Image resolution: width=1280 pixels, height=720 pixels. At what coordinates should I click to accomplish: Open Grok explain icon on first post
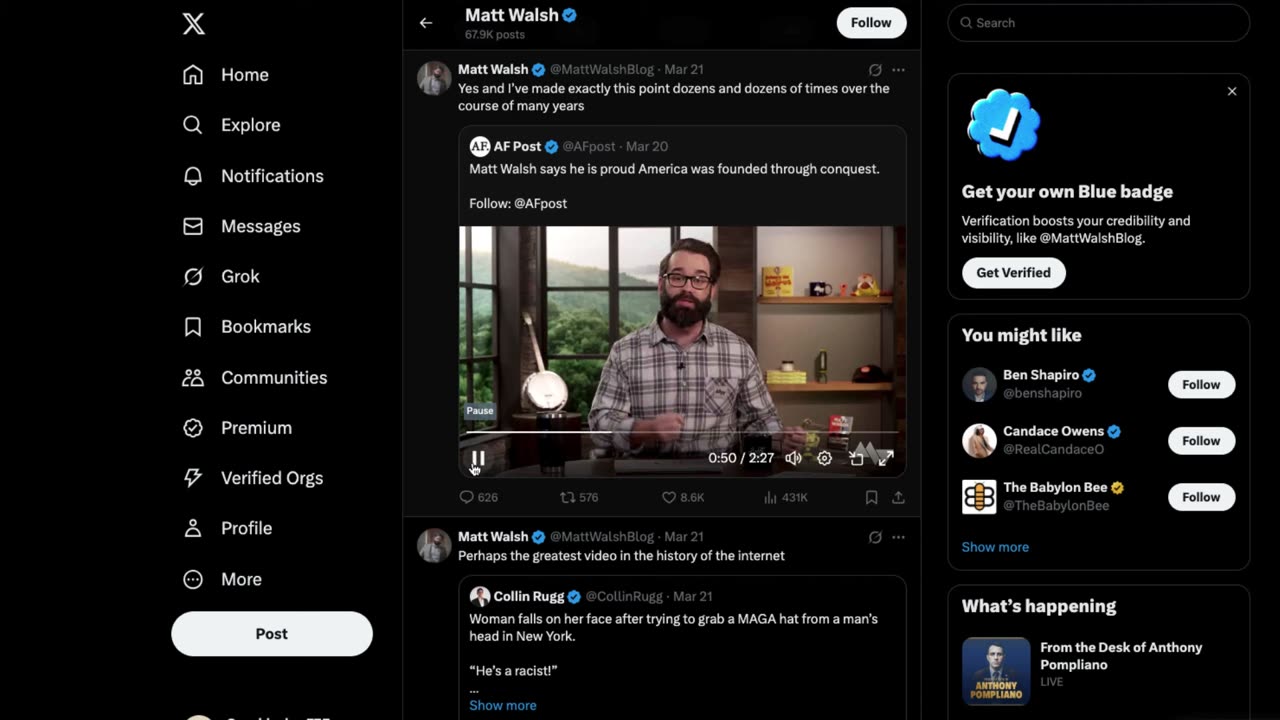pos(875,70)
